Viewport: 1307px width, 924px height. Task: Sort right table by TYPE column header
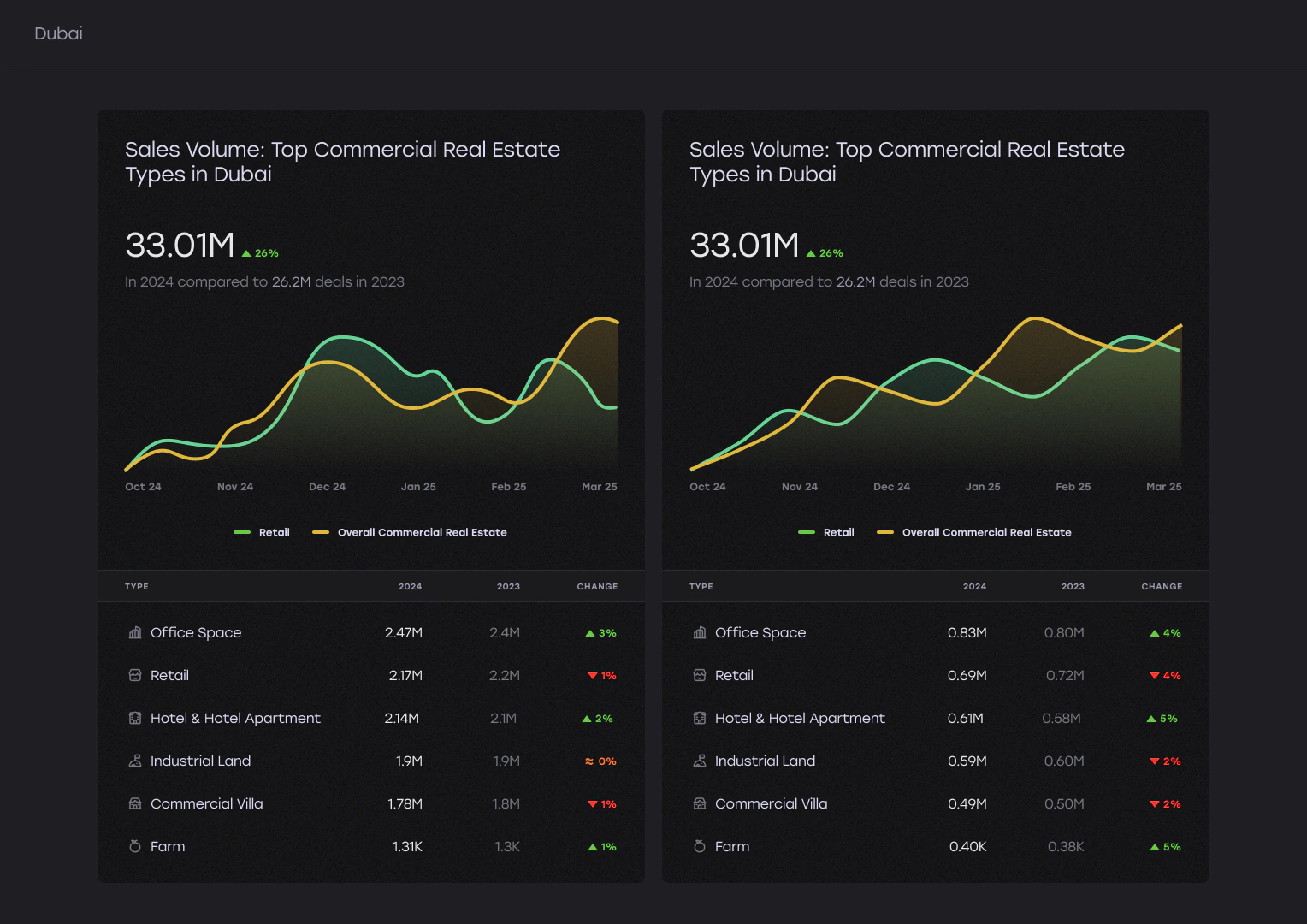(701, 586)
